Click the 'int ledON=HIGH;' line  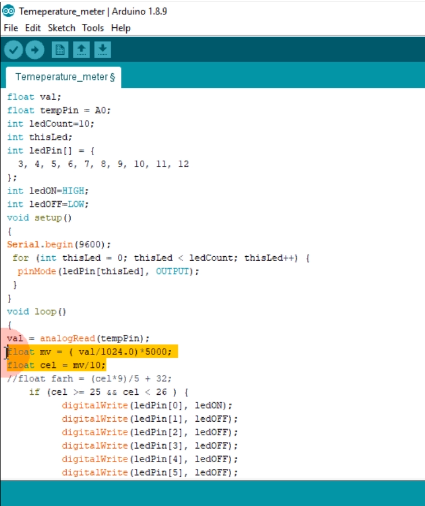[48, 191]
